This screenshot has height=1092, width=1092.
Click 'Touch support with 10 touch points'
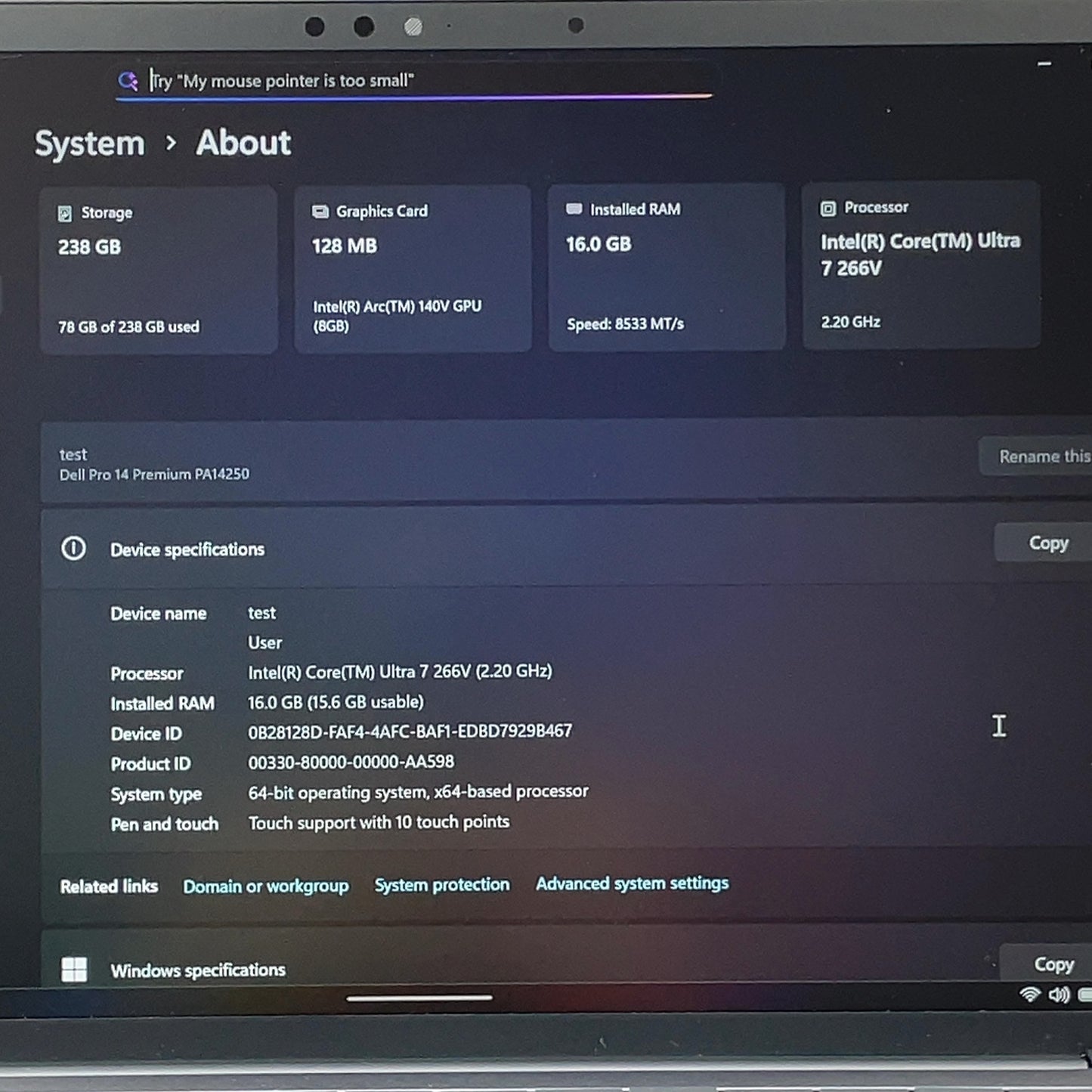click(379, 822)
